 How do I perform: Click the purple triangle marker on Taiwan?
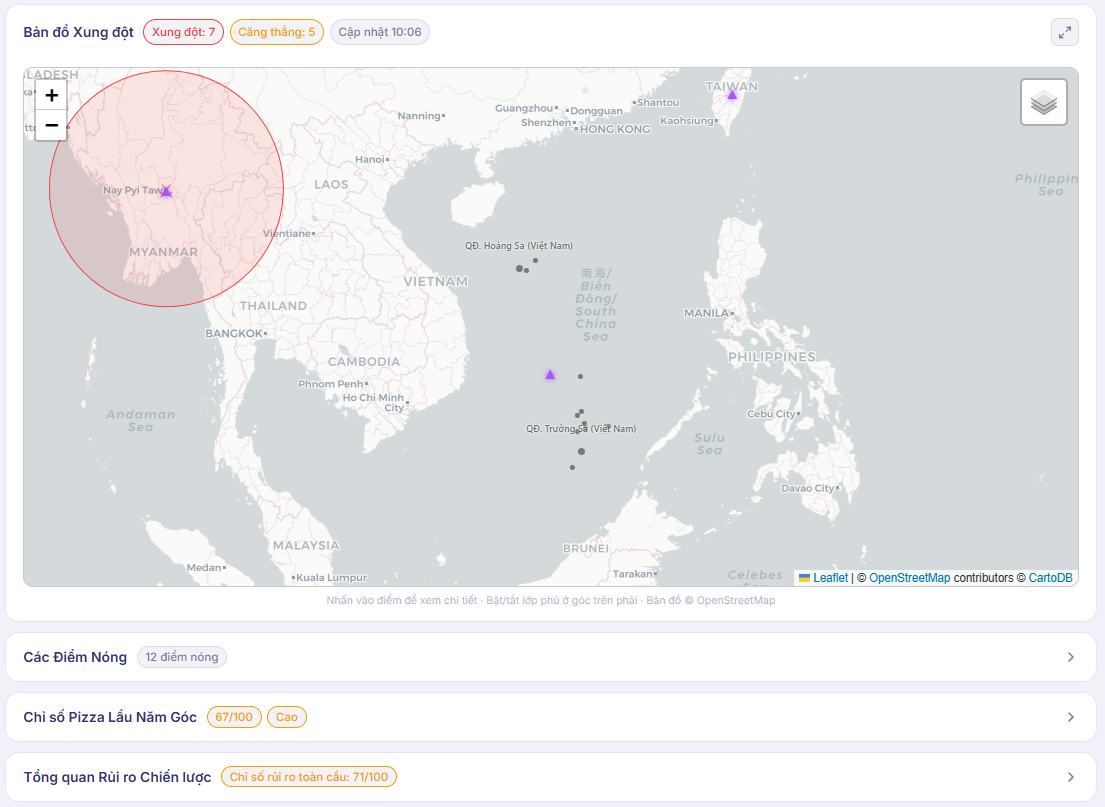click(732, 95)
